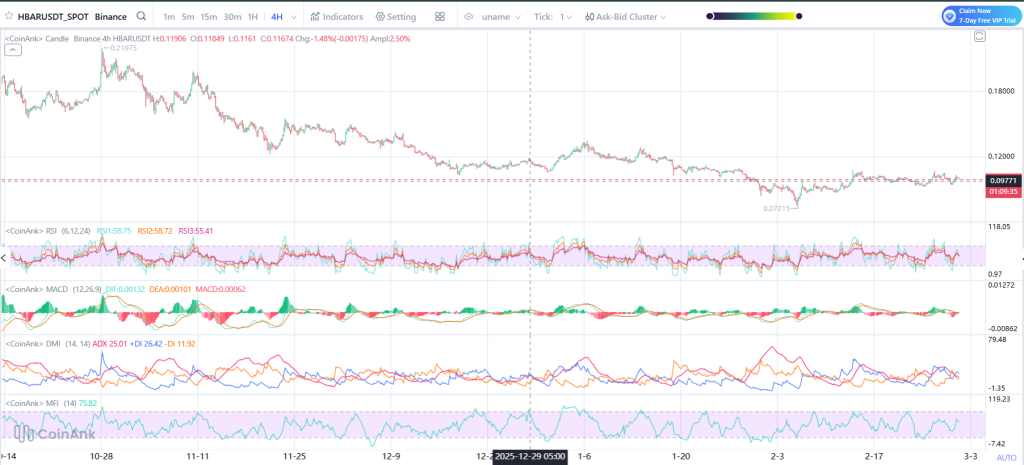Expand the timeframe dropdown next to 4H
Screen dimensions: 1024x465
(295, 17)
